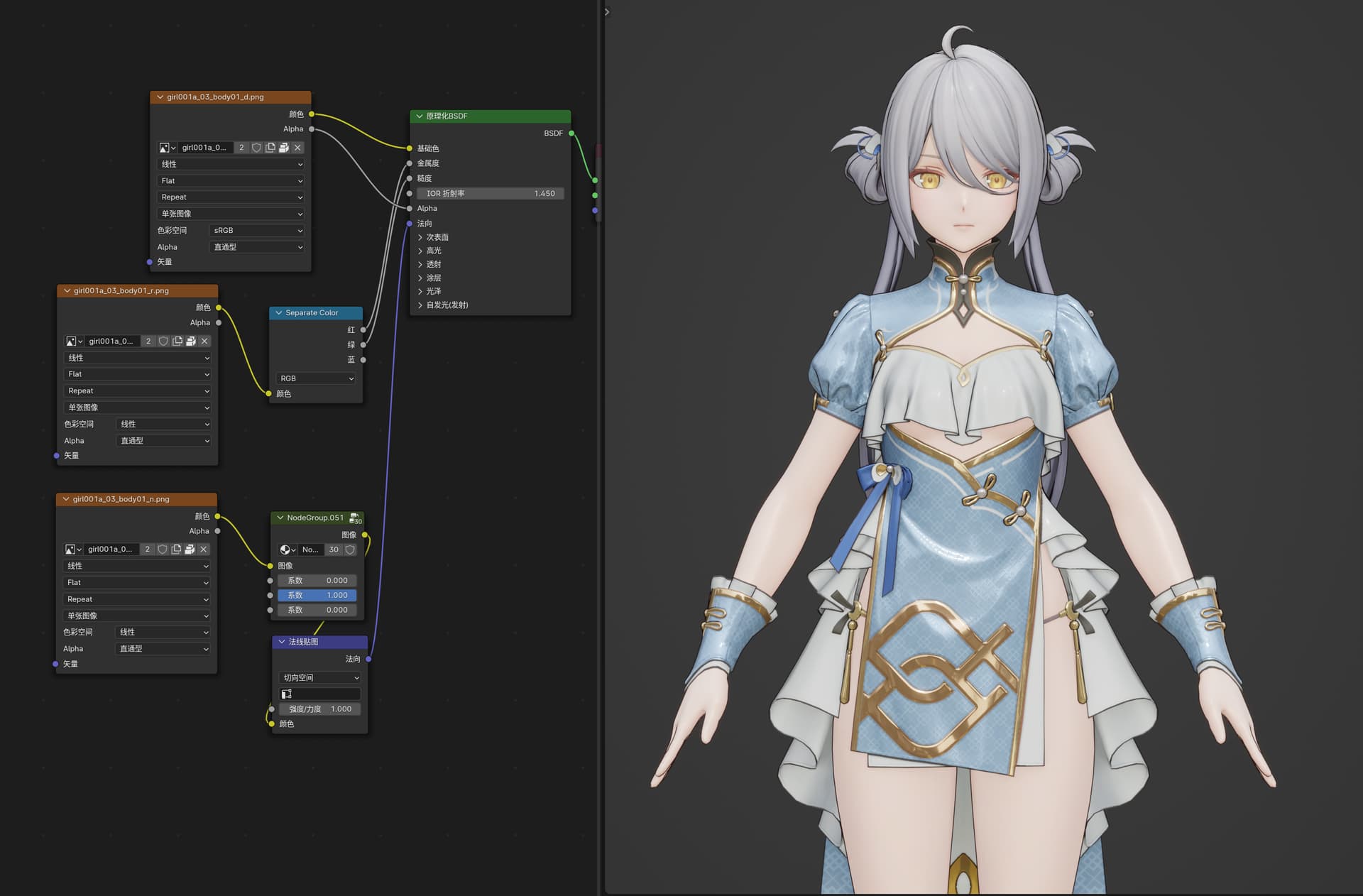
Task: Open image file icon in body01_d node
Action: coord(283,148)
